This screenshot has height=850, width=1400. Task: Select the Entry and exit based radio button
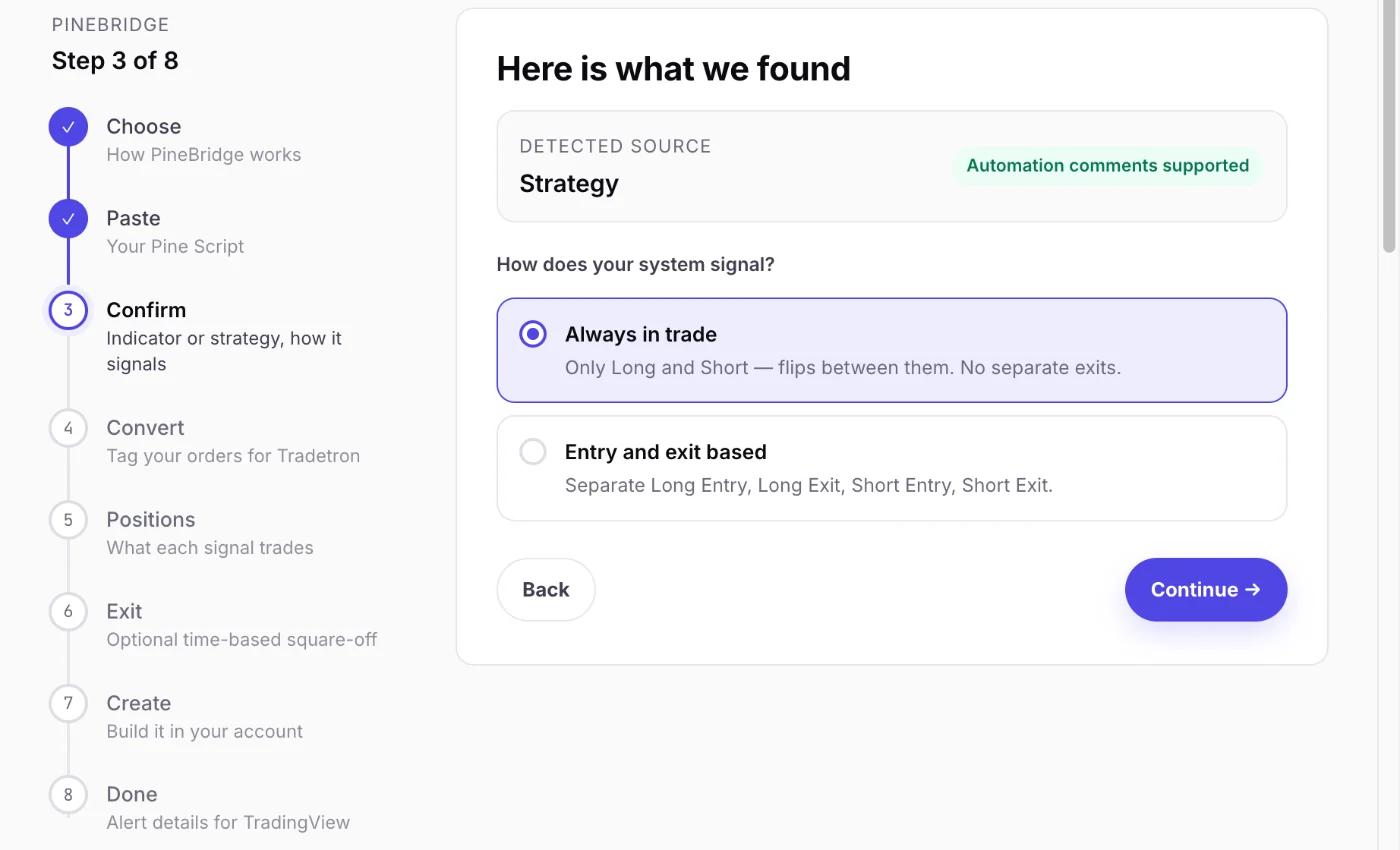point(533,452)
